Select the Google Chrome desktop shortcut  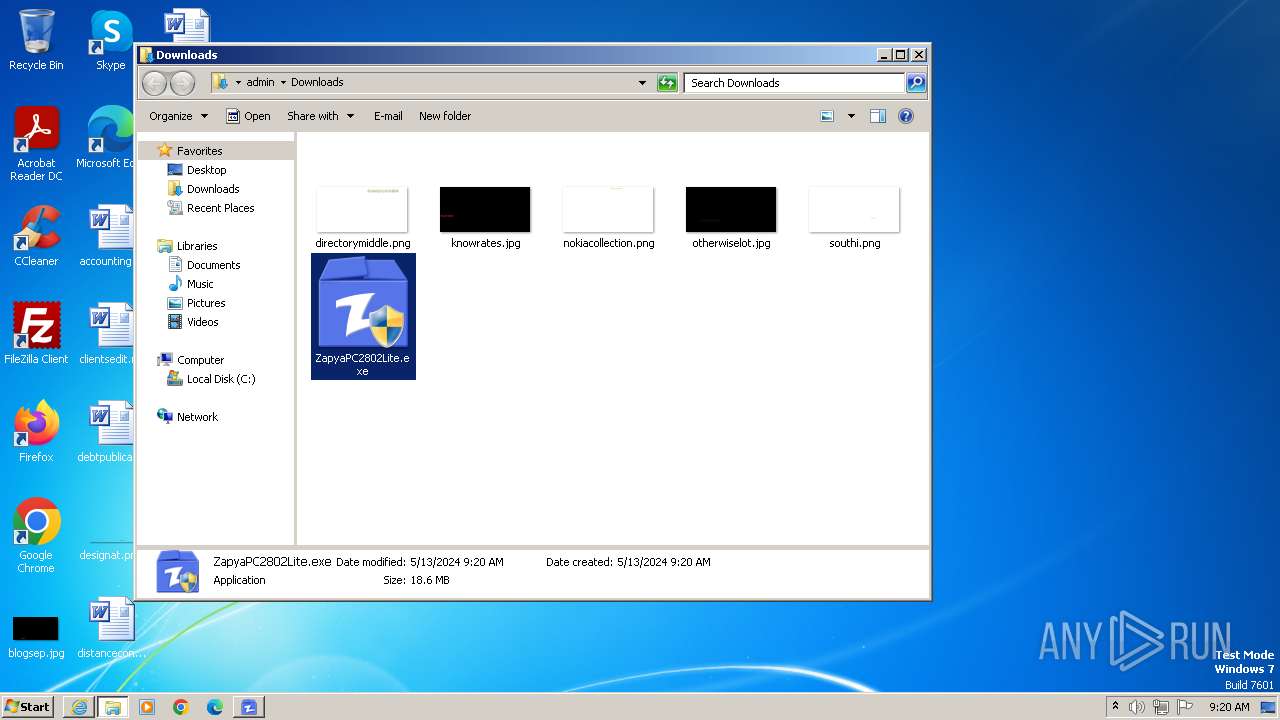36,536
